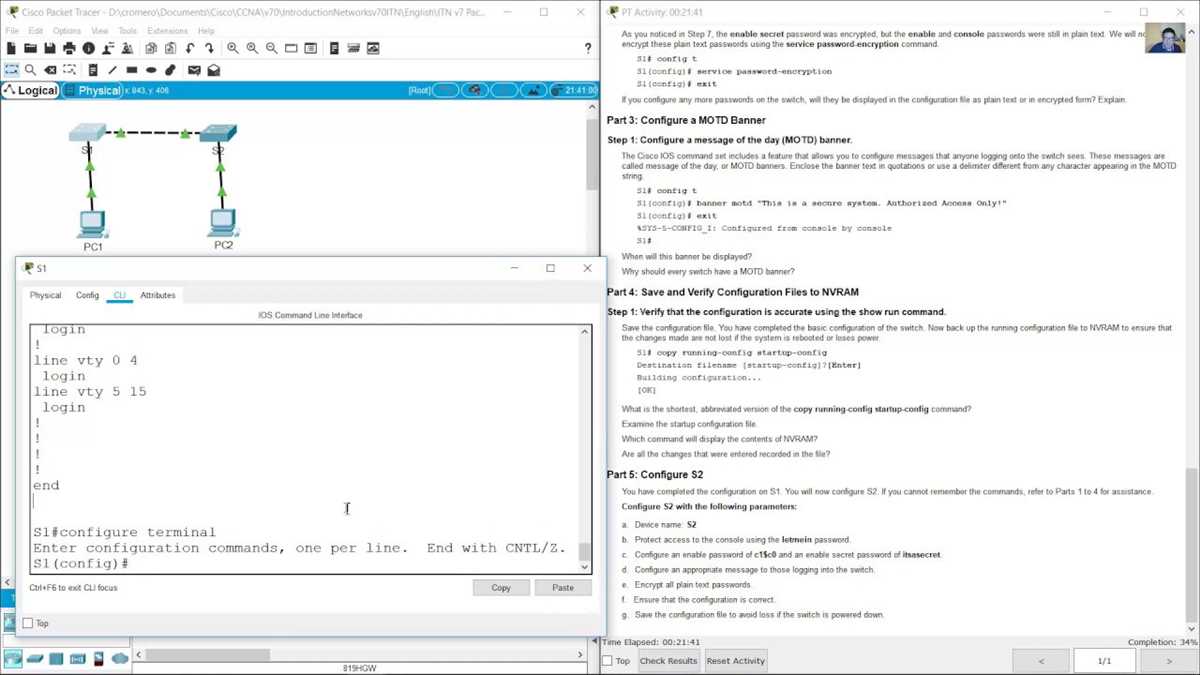This screenshot has width=1200, height=675.
Task: Click the Redo arrow icon
Action: (209, 48)
